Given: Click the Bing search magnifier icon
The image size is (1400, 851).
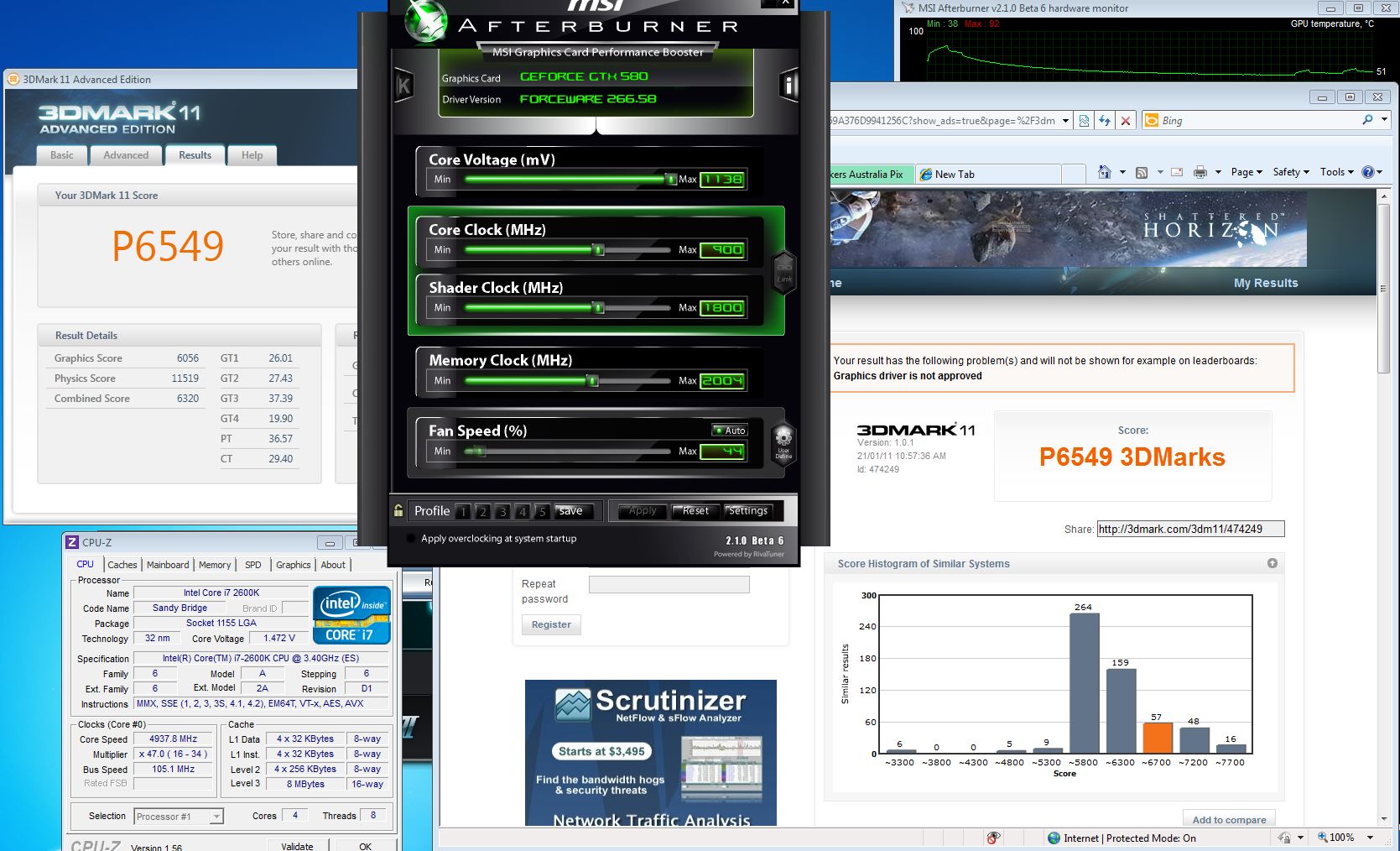Looking at the screenshot, I should (x=1368, y=120).
